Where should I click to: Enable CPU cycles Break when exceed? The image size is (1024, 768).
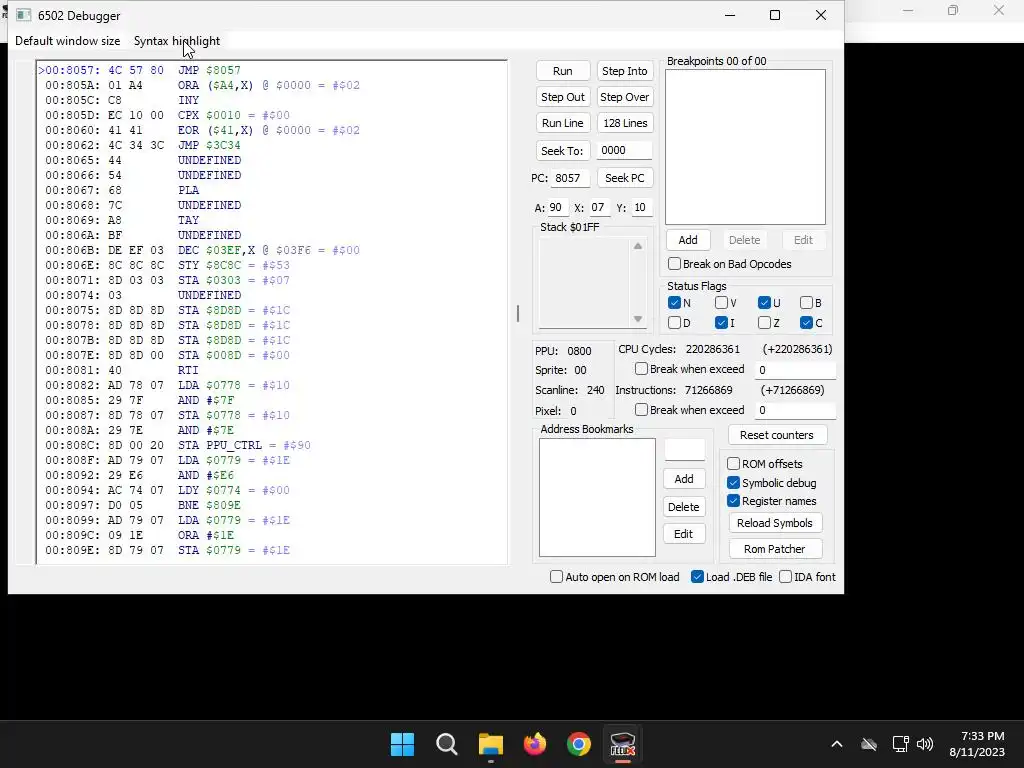click(x=690, y=369)
